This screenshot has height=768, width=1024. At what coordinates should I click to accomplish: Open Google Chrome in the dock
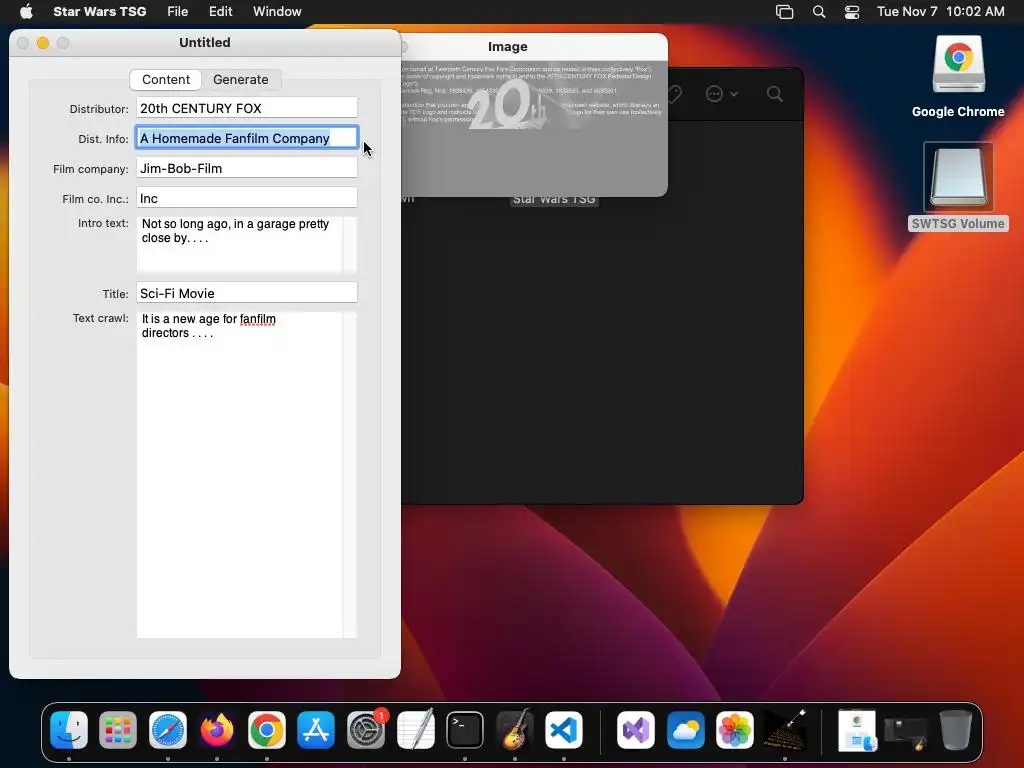coord(266,729)
